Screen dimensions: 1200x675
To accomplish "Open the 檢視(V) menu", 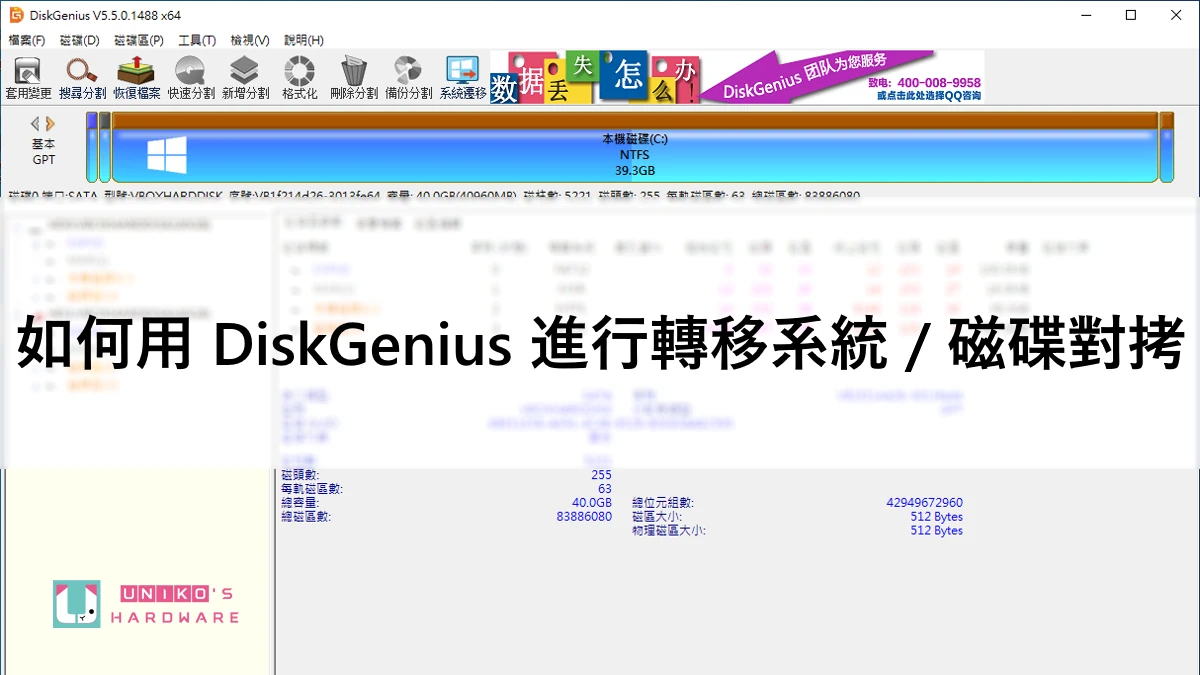I will click(x=250, y=40).
